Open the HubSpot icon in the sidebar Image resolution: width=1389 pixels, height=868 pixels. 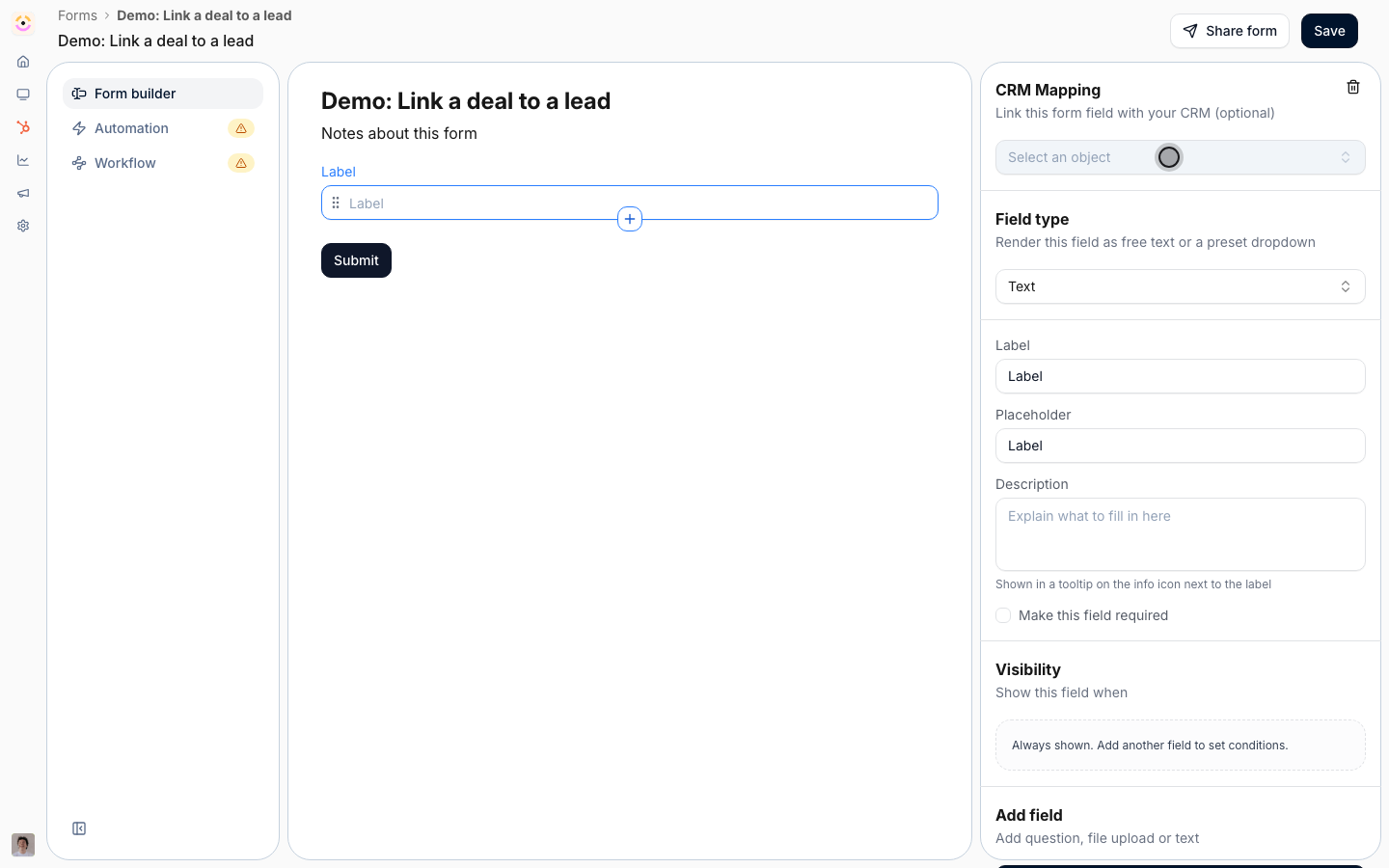coord(23,127)
